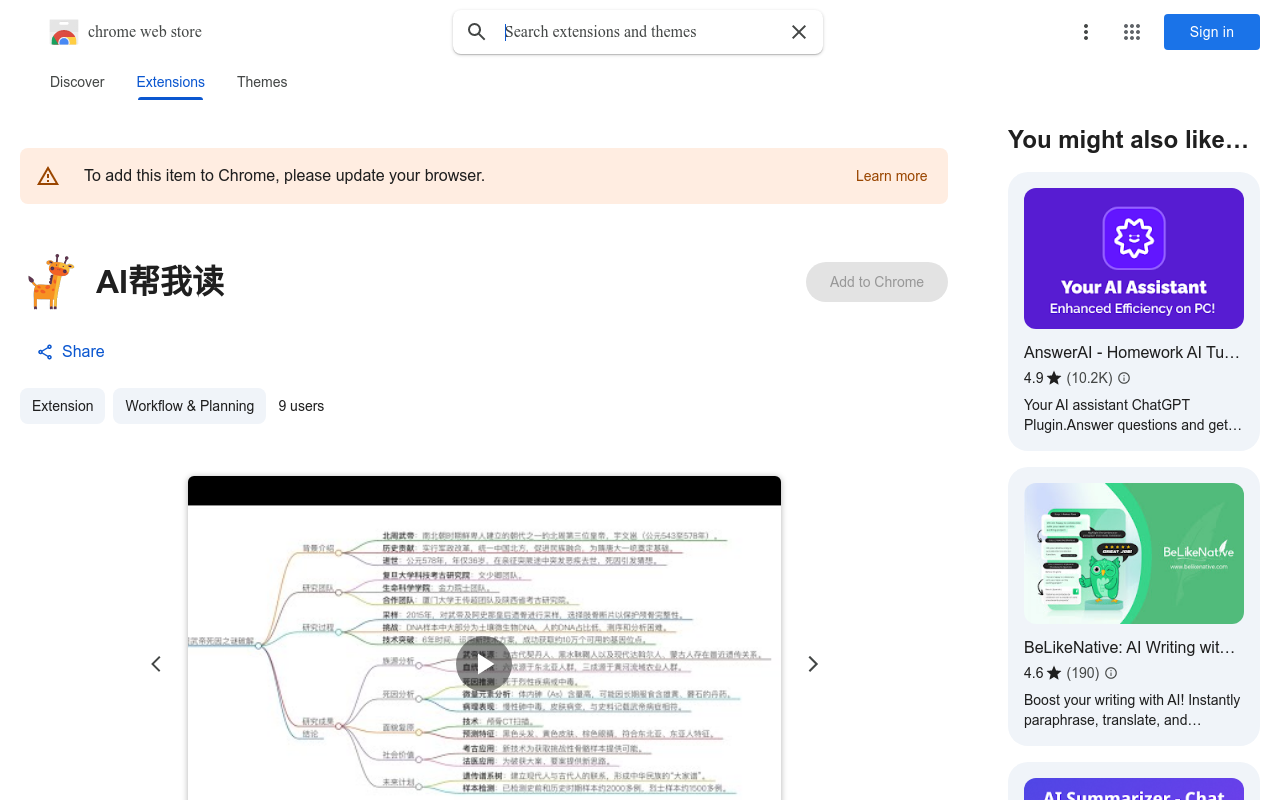Click the 'You might also like…' heading
The image size is (1280, 800).
[1128, 140]
